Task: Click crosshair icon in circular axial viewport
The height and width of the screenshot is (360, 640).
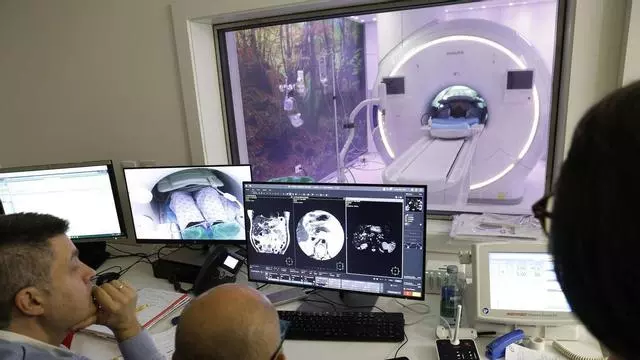Action: click(x=339, y=266)
